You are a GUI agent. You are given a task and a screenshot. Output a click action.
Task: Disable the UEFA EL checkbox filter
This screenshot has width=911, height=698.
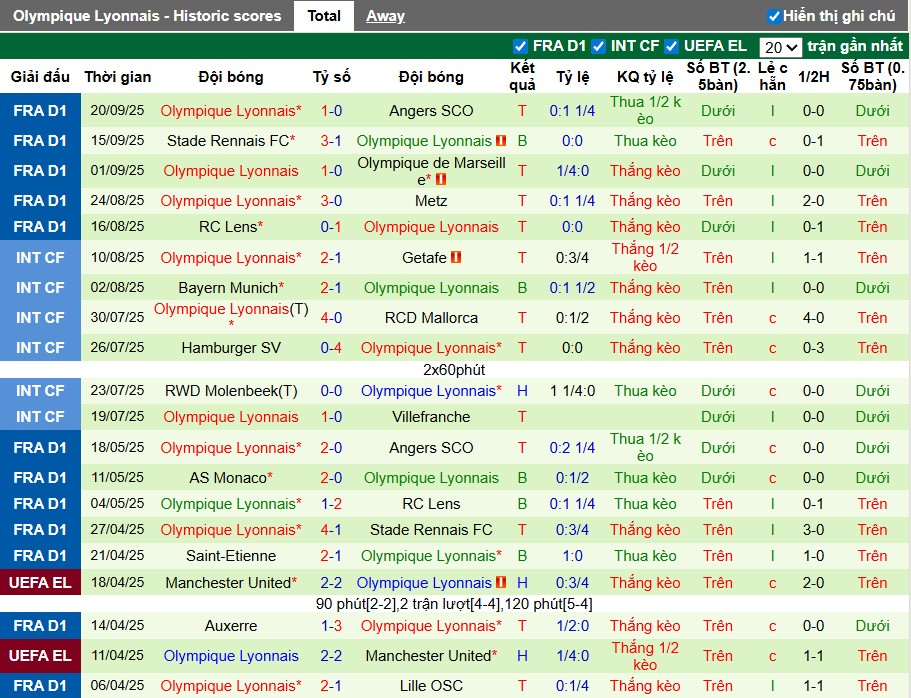click(x=672, y=46)
